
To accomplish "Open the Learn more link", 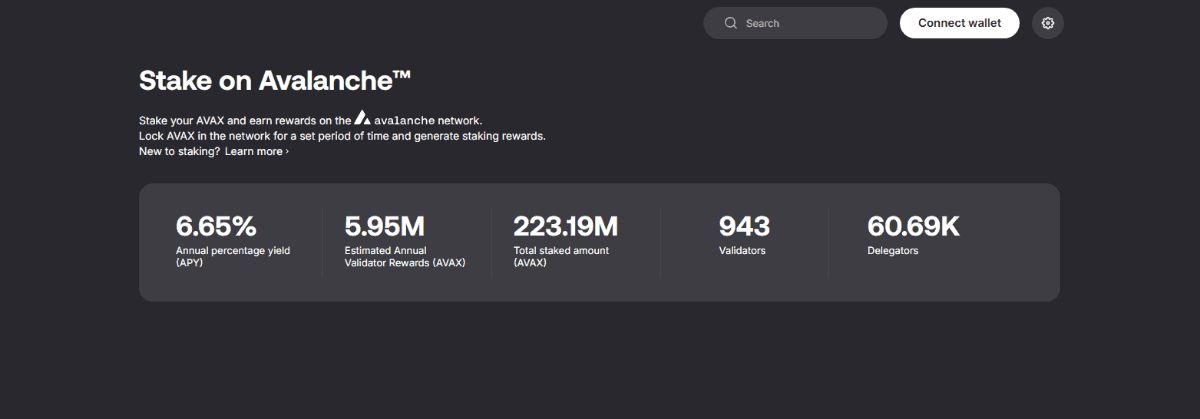I will click(257, 151).
